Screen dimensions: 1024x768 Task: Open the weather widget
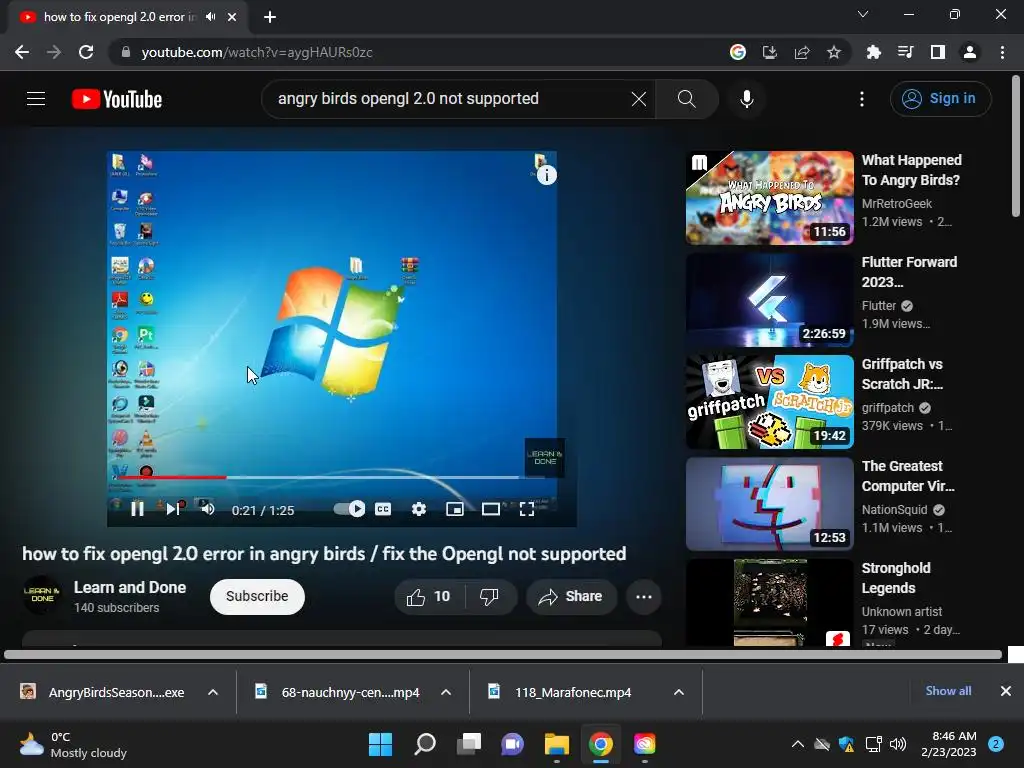point(73,744)
